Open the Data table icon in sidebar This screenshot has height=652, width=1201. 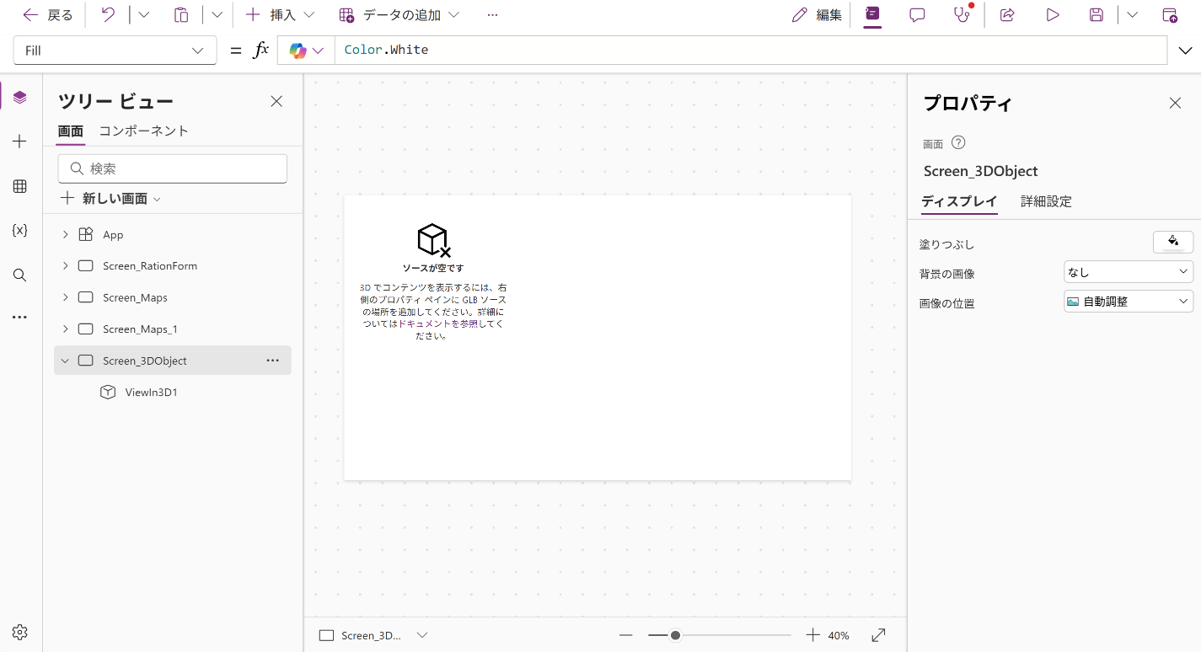point(20,187)
